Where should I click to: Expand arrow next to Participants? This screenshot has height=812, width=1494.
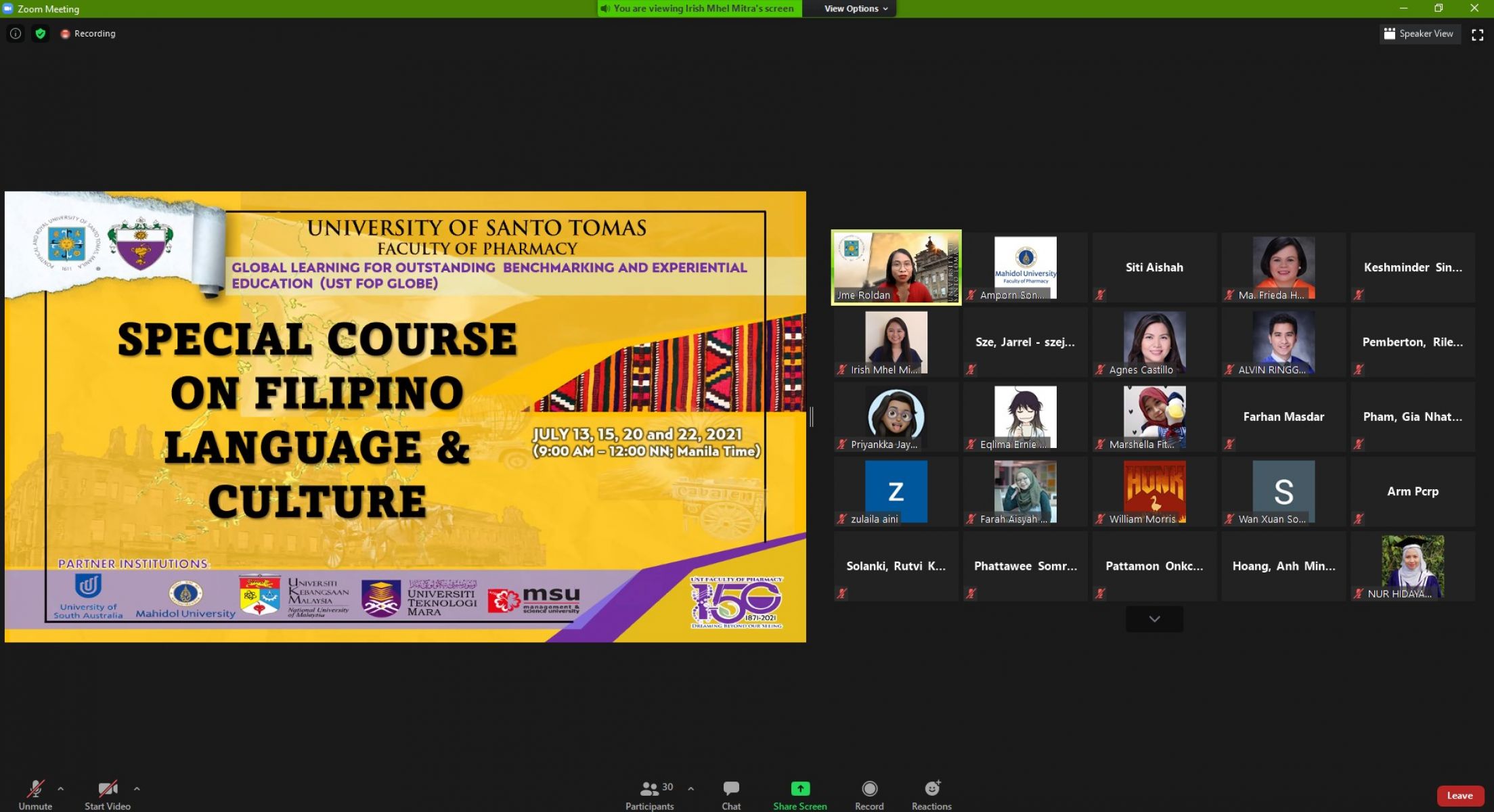pos(690,788)
